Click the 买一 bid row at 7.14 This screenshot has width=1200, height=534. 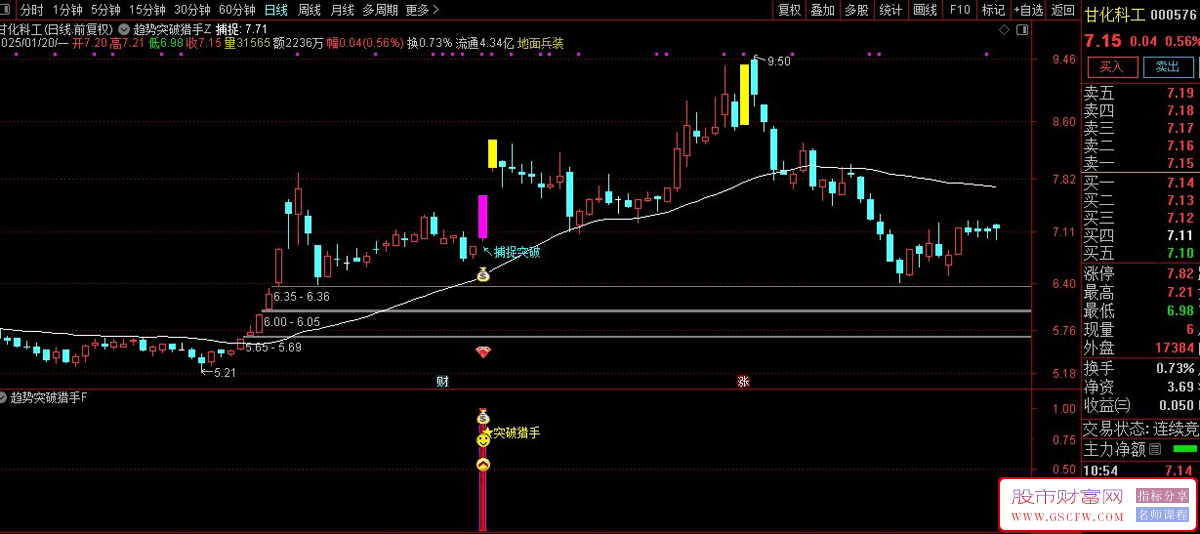click(x=1140, y=182)
